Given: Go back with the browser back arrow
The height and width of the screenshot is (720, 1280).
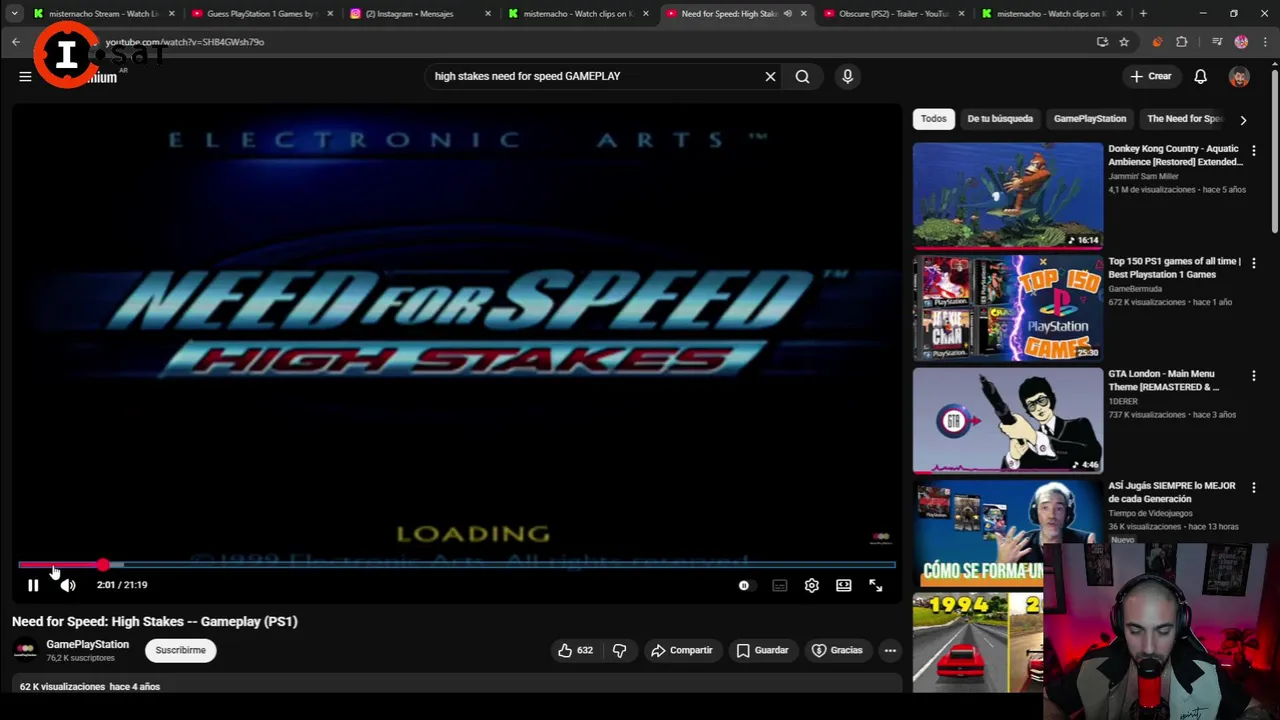Looking at the screenshot, I should tap(16, 42).
